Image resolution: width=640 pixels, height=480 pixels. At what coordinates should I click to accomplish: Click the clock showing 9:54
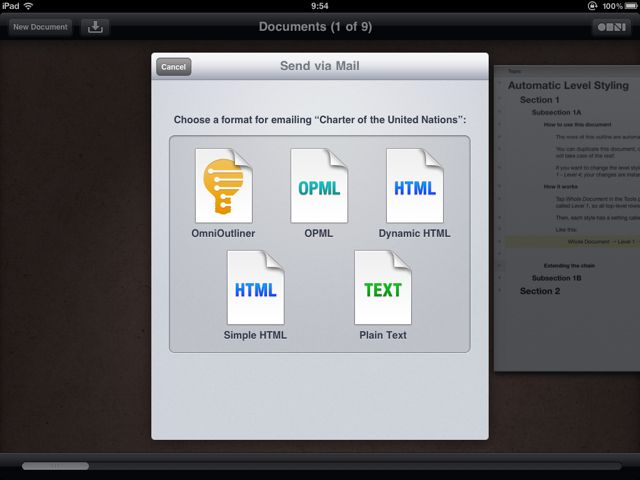tap(320, 6)
